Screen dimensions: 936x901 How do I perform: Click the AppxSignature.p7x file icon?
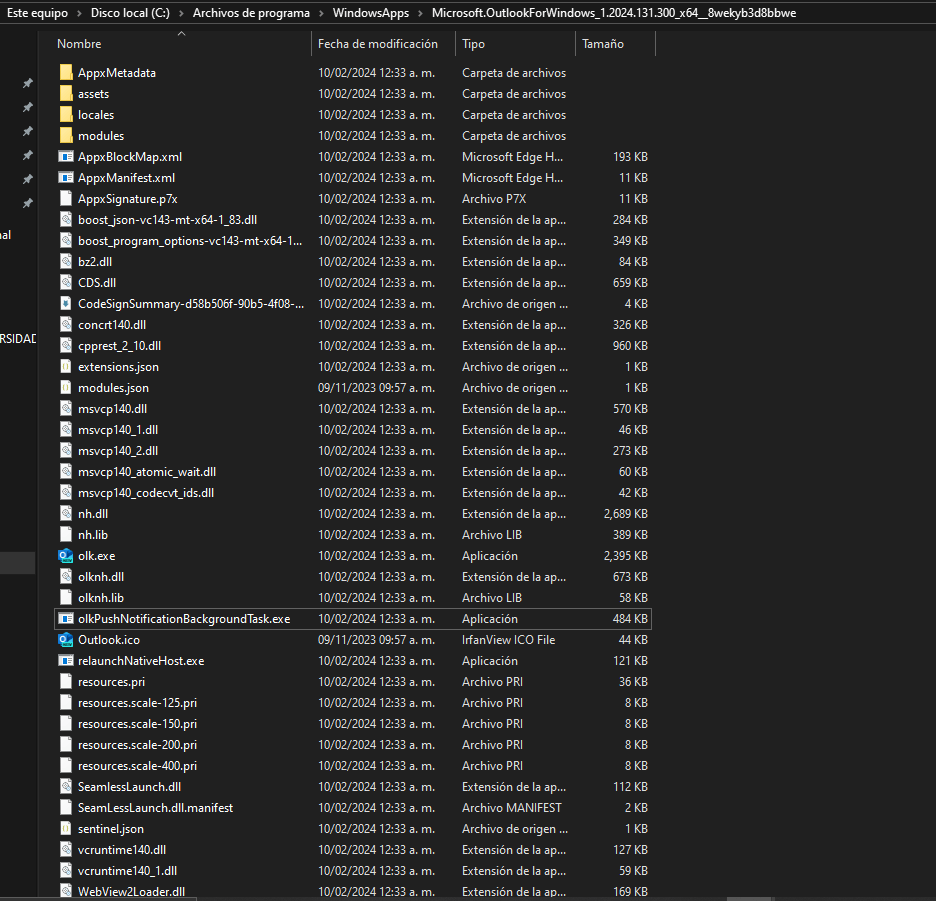pos(66,199)
